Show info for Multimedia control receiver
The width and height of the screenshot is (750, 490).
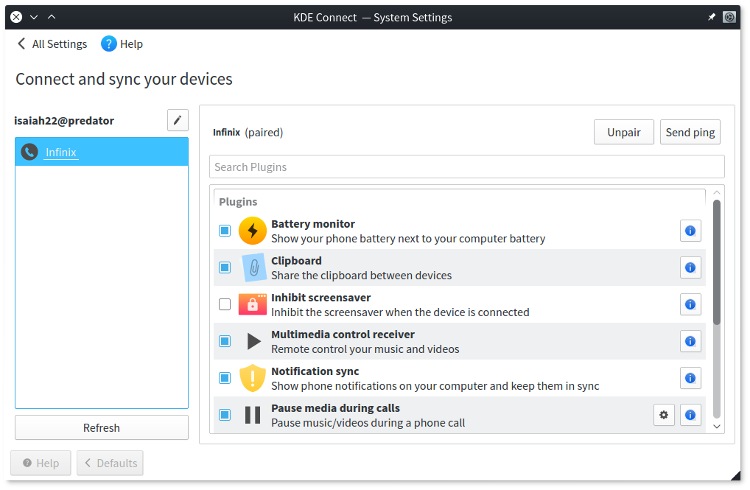coord(690,341)
